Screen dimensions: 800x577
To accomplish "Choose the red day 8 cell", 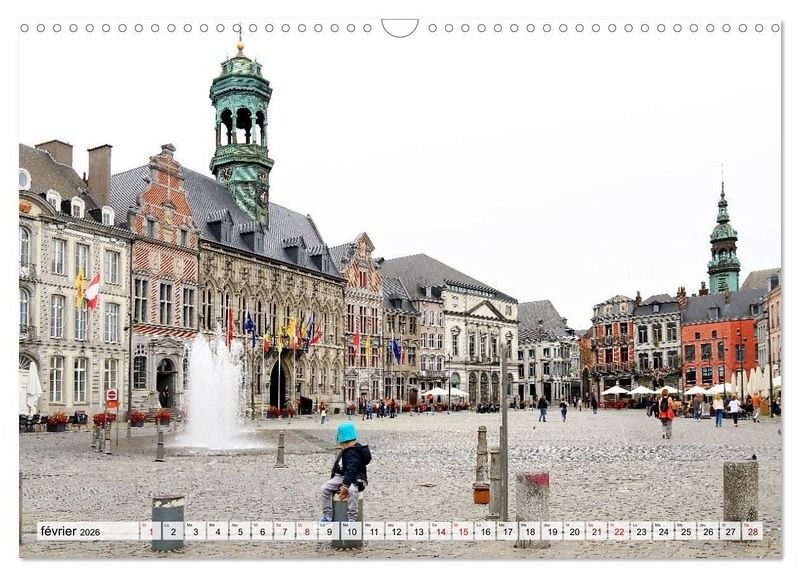I will 307,531.
